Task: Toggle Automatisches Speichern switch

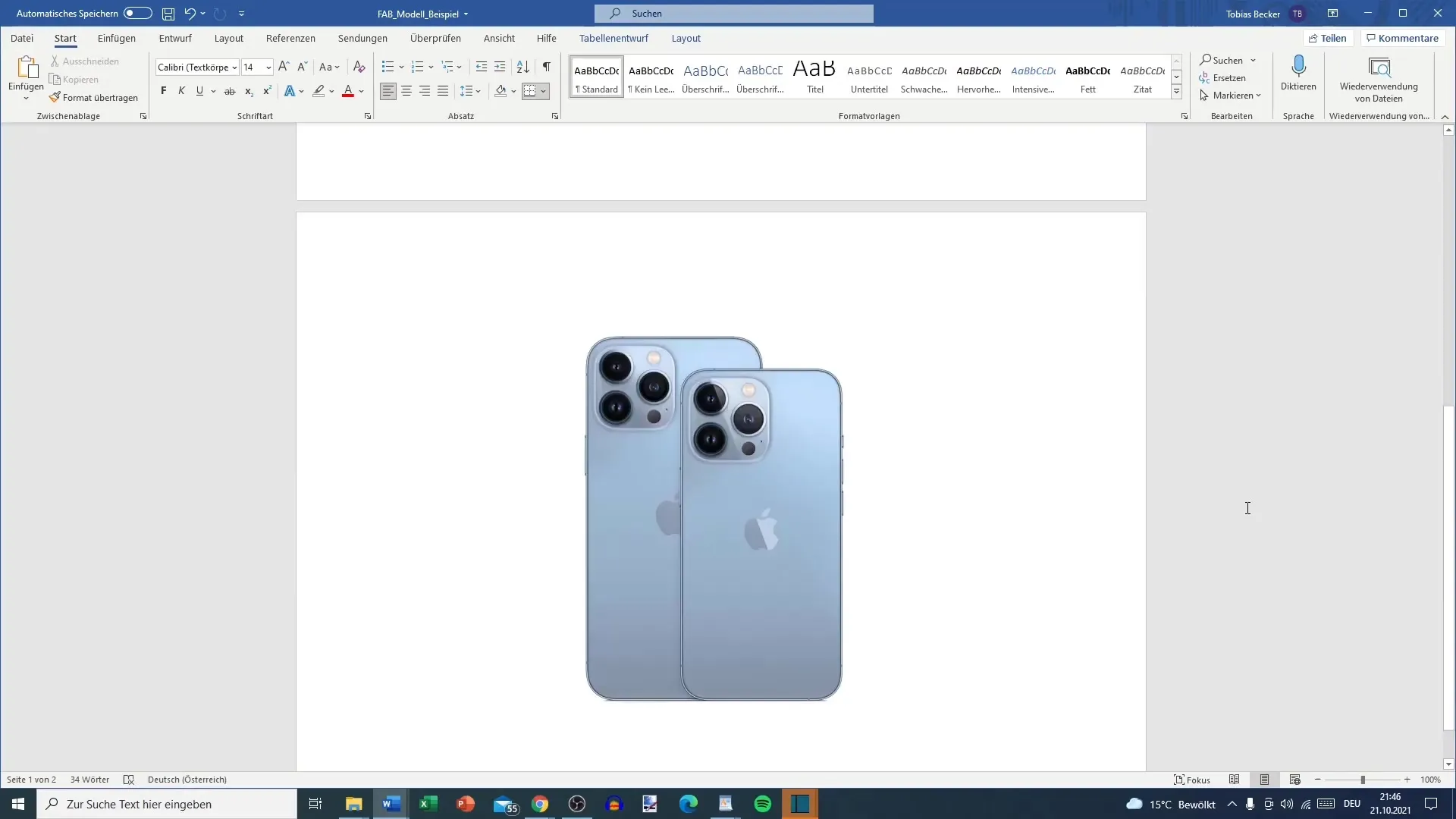Action: point(138,13)
